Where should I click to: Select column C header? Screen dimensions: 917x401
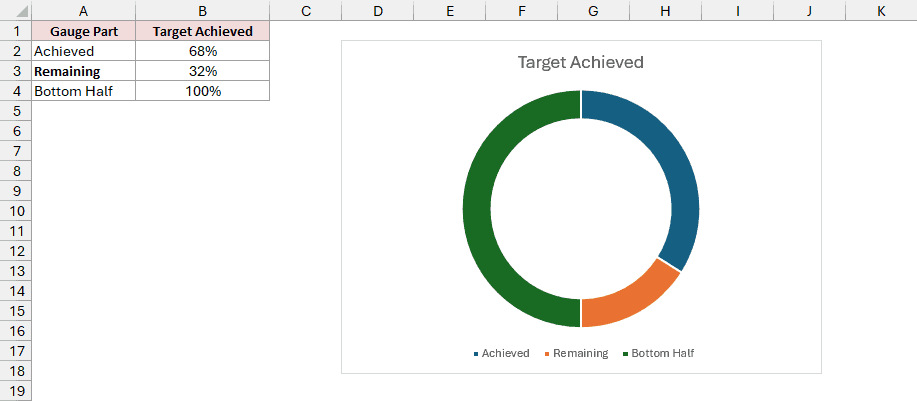pyautogui.click(x=306, y=11)
